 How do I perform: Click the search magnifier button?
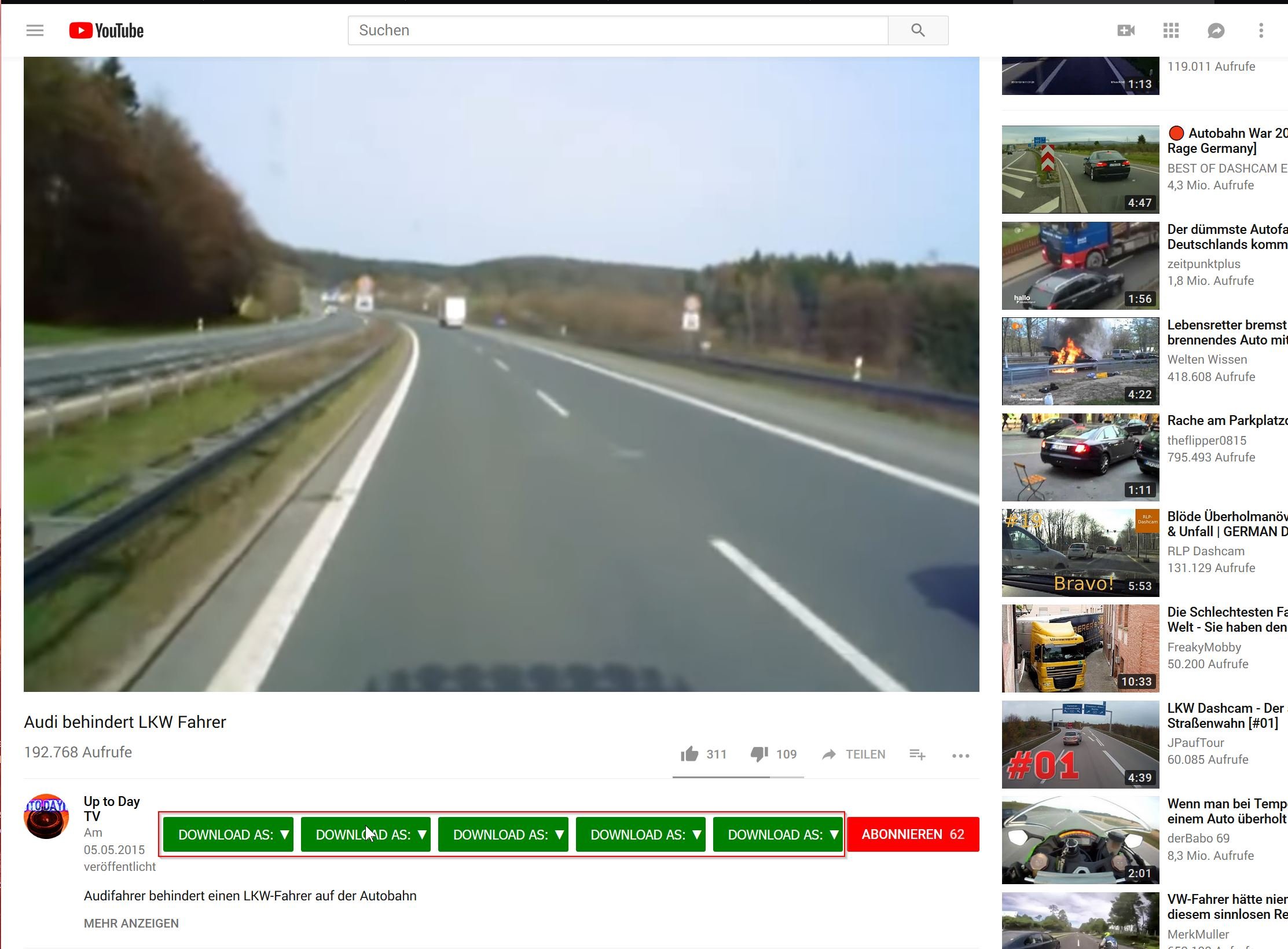(x=918, y=30)
